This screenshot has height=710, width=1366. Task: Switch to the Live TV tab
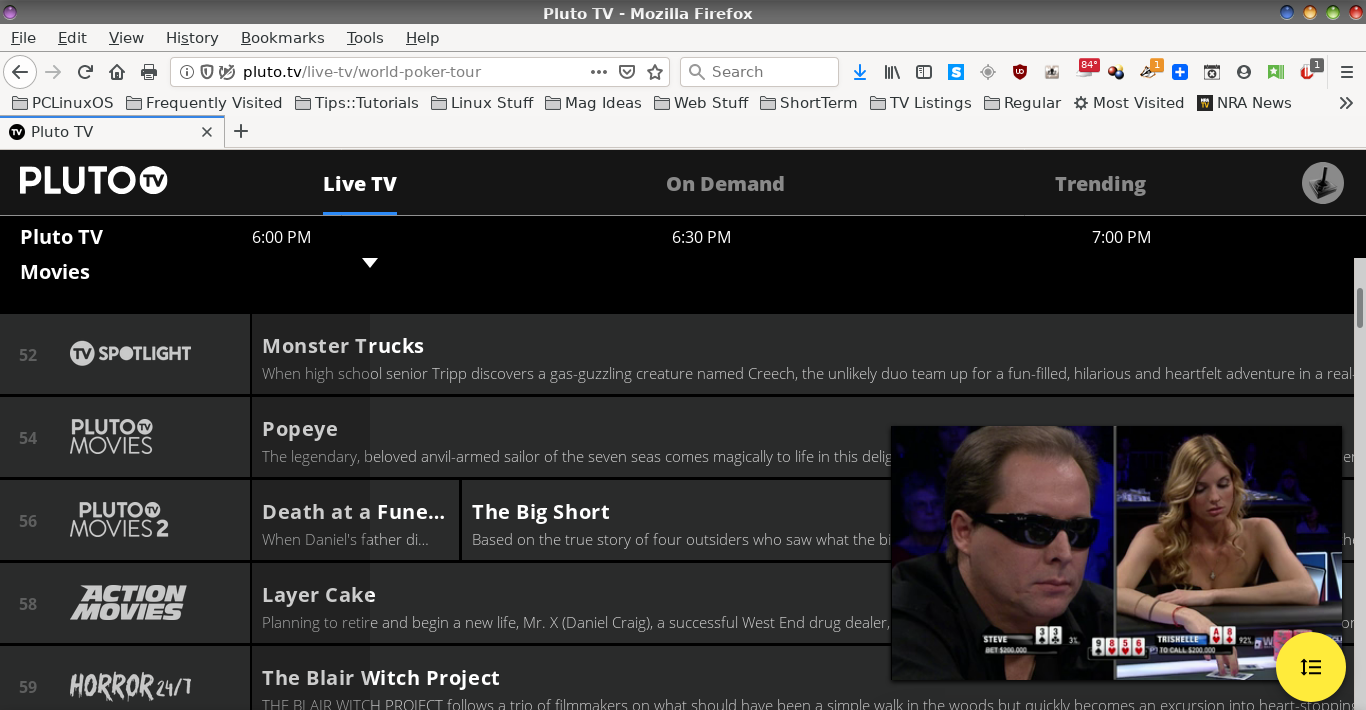click(360, 184)
